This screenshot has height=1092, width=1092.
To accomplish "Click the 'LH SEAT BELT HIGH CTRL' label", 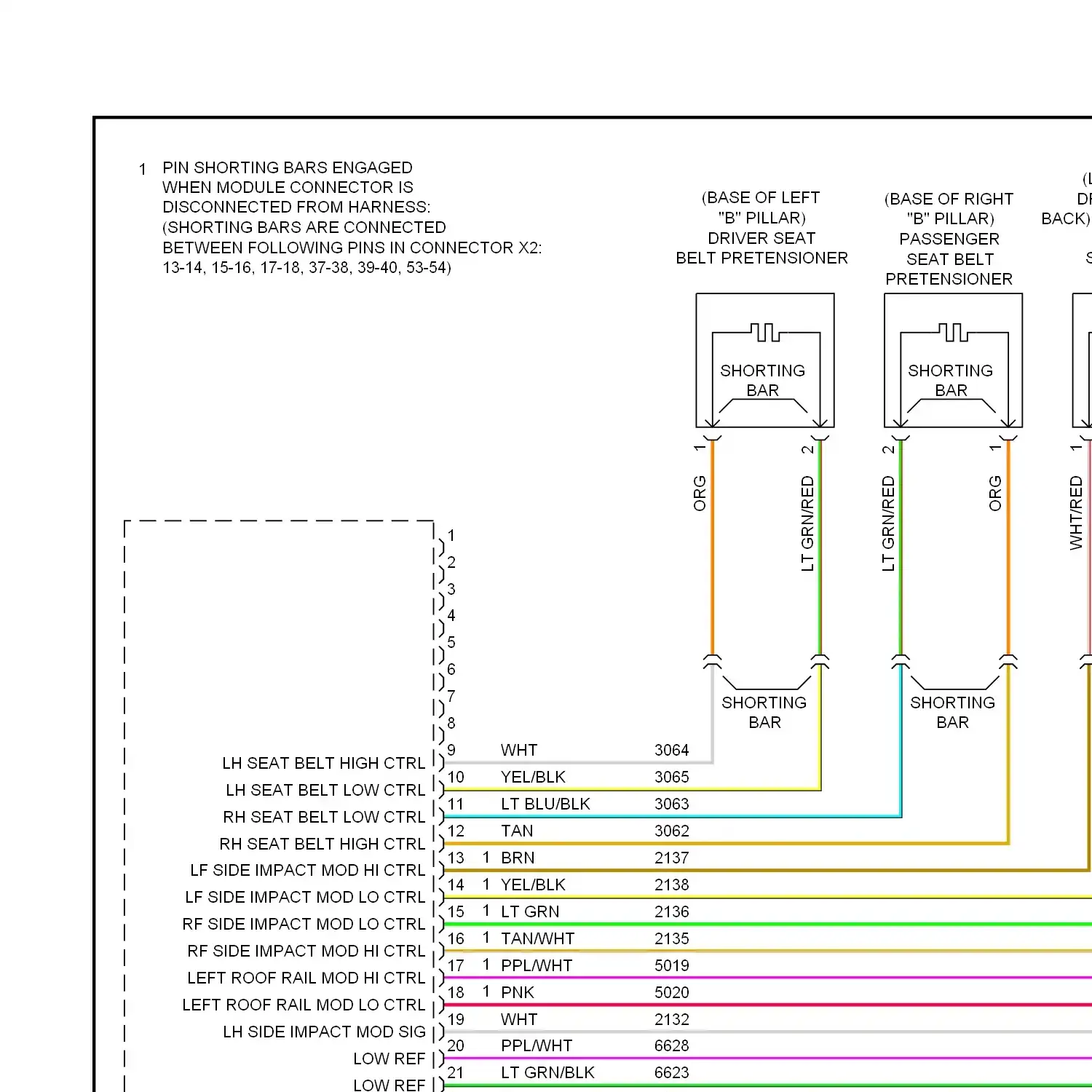I will click(x=324, y=763).
